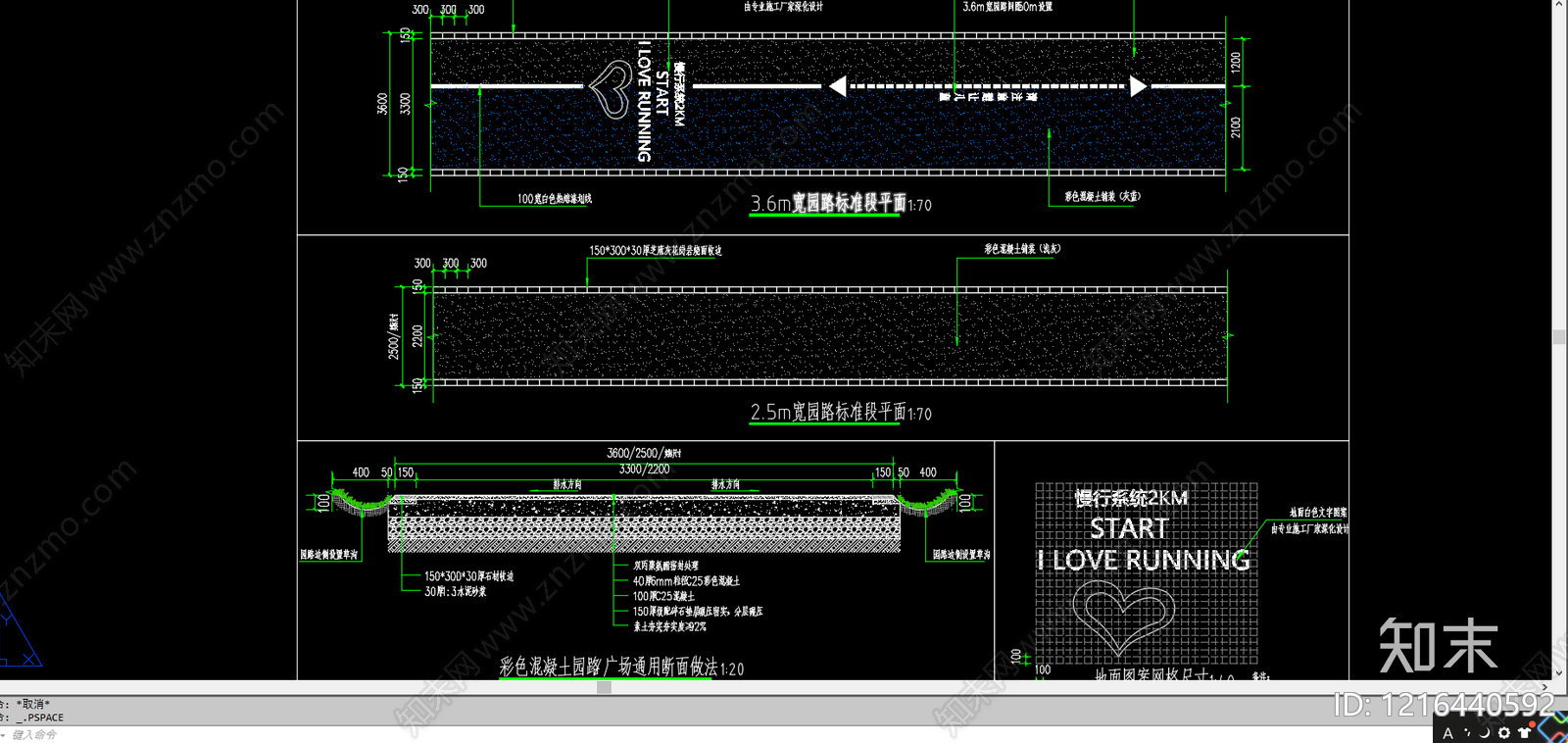Toggle the crescent moon IME icon
Image resolution: width=1568 pixels, height=743 pixels.
[x=1485, y=733]
